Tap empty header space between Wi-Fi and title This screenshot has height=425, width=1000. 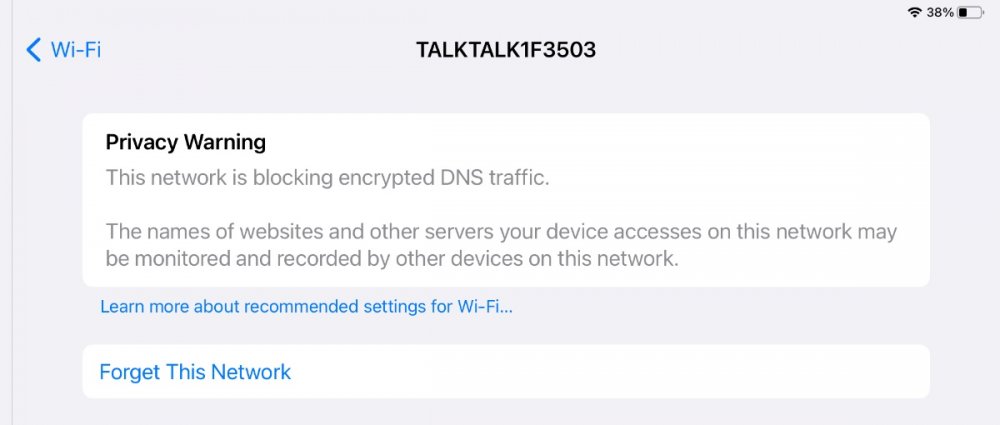tap(250, 50)
